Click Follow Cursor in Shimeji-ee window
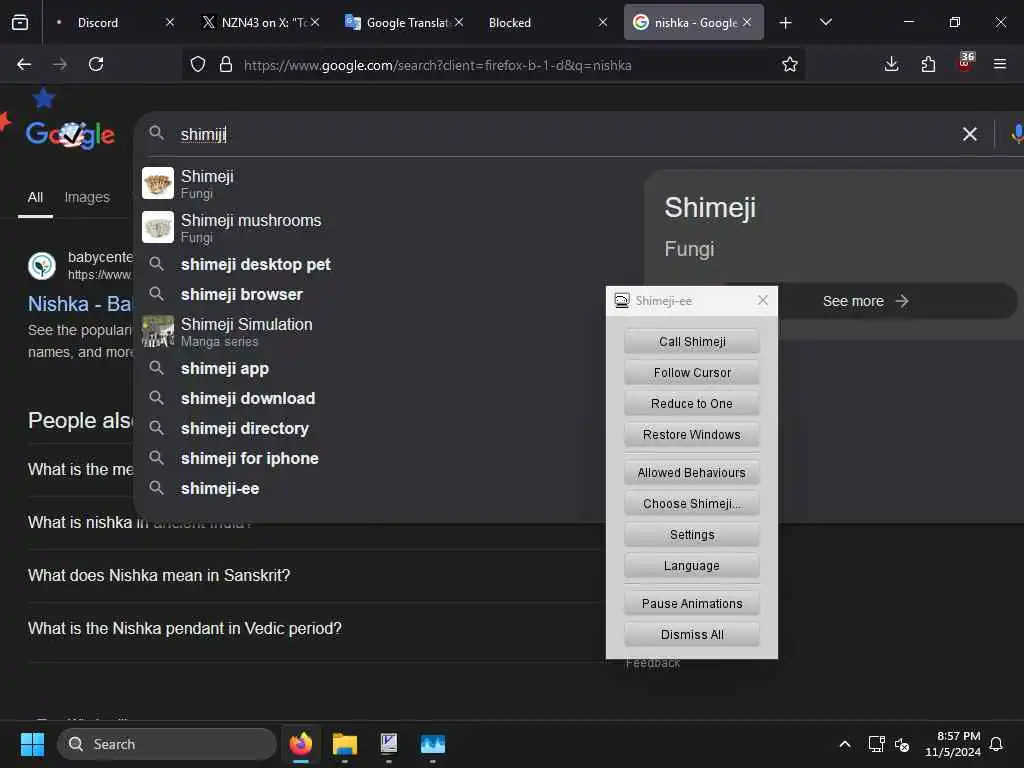The image size is (1024, 768). [x=692, y=373]
